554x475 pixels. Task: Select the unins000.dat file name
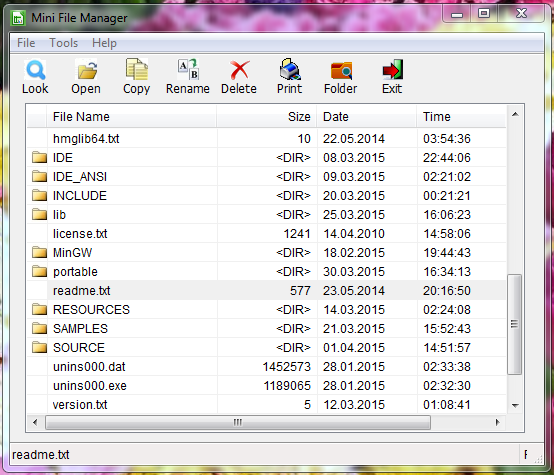(89, 367)
